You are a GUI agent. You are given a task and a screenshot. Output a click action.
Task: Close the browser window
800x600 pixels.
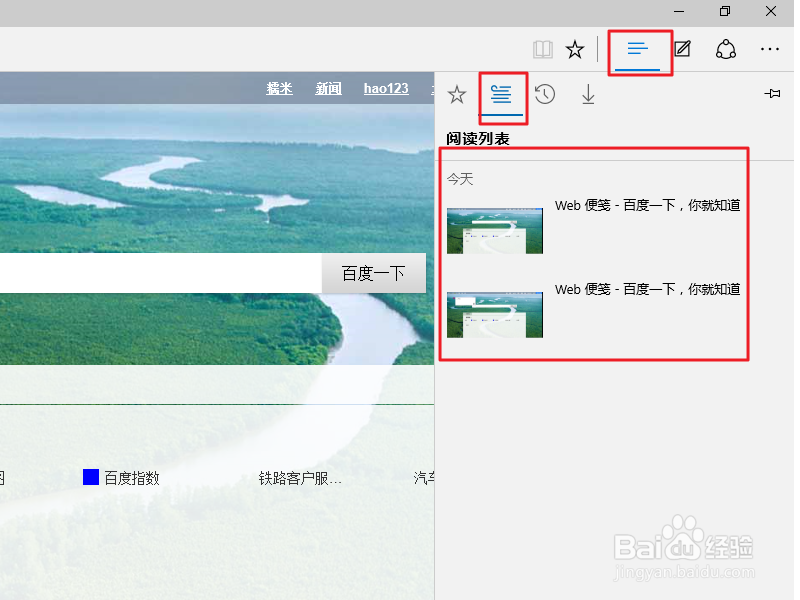point(771,11)
